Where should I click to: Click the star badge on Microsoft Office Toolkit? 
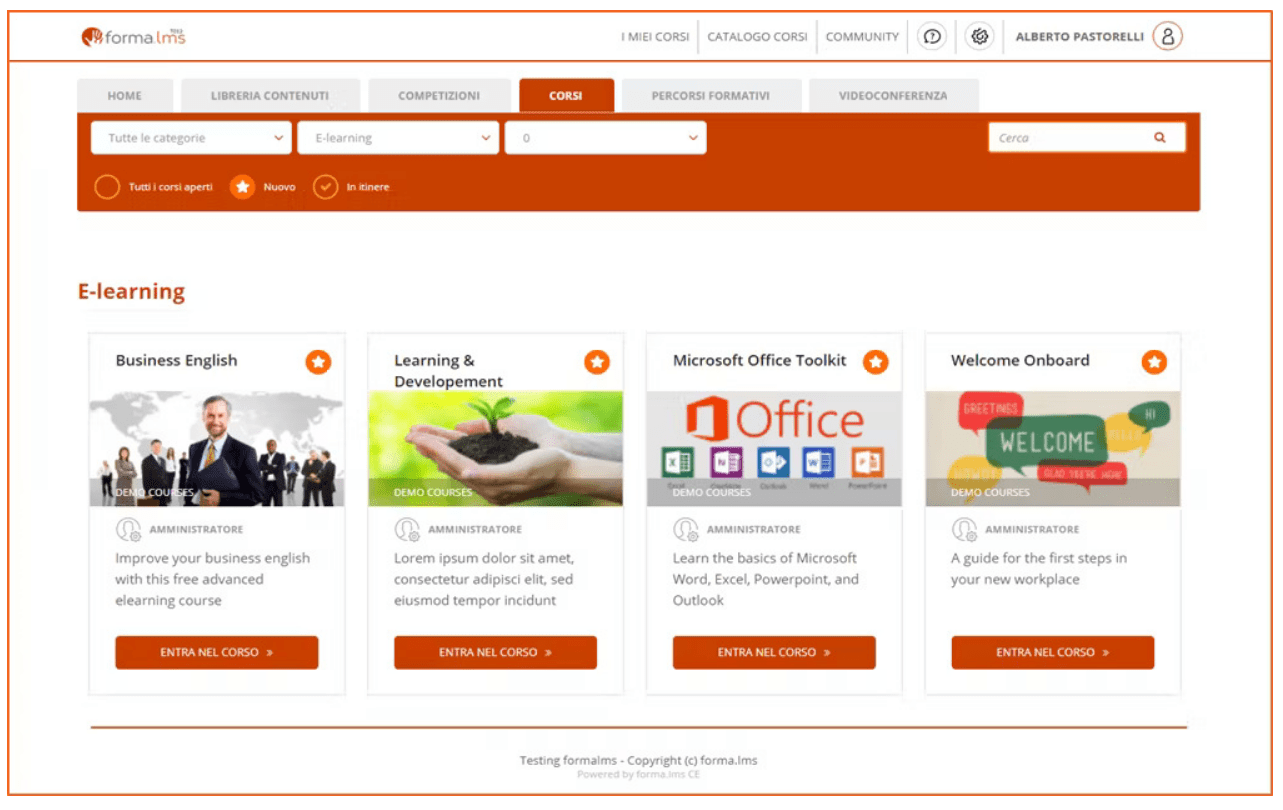click(x=875, y=362)
